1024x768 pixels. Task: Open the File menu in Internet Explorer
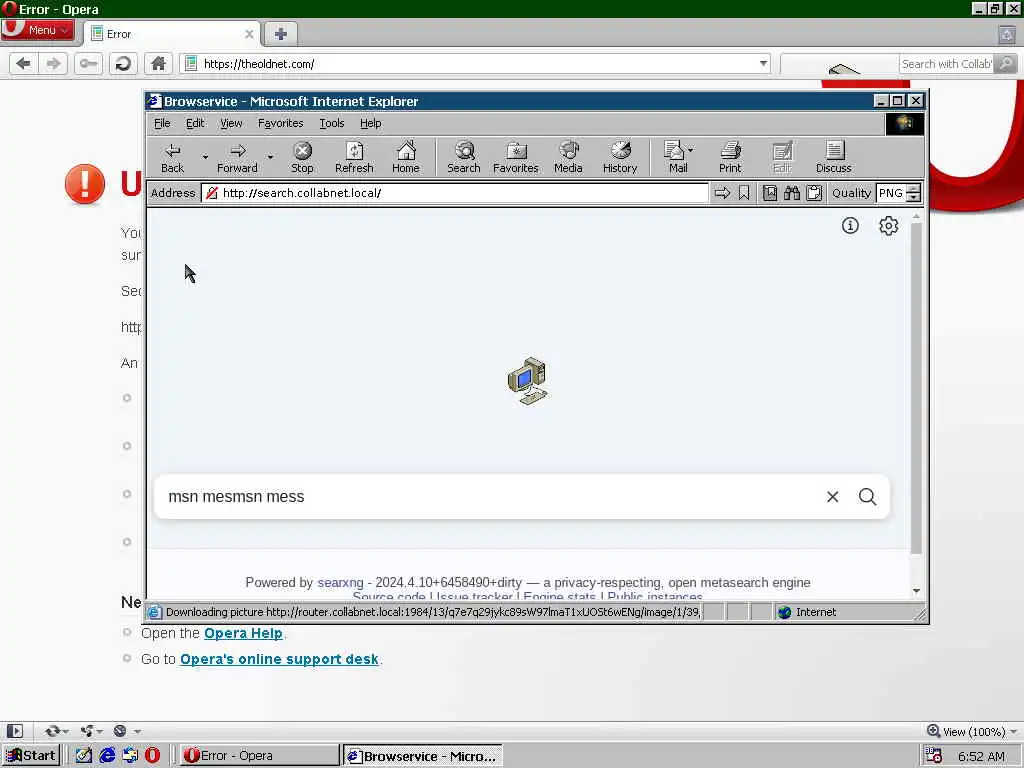162,123
